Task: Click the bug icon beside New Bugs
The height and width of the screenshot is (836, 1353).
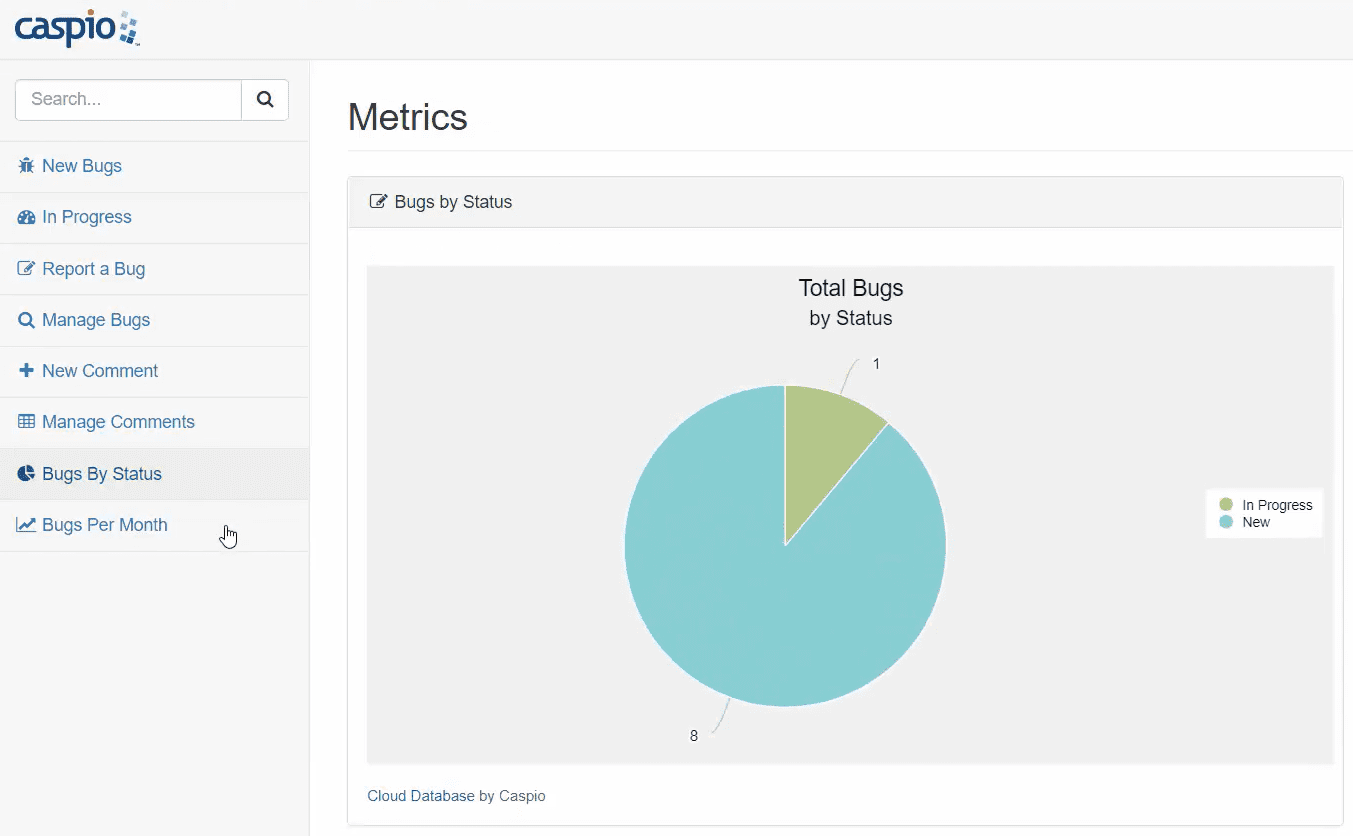Action: [x=26, y=166]
